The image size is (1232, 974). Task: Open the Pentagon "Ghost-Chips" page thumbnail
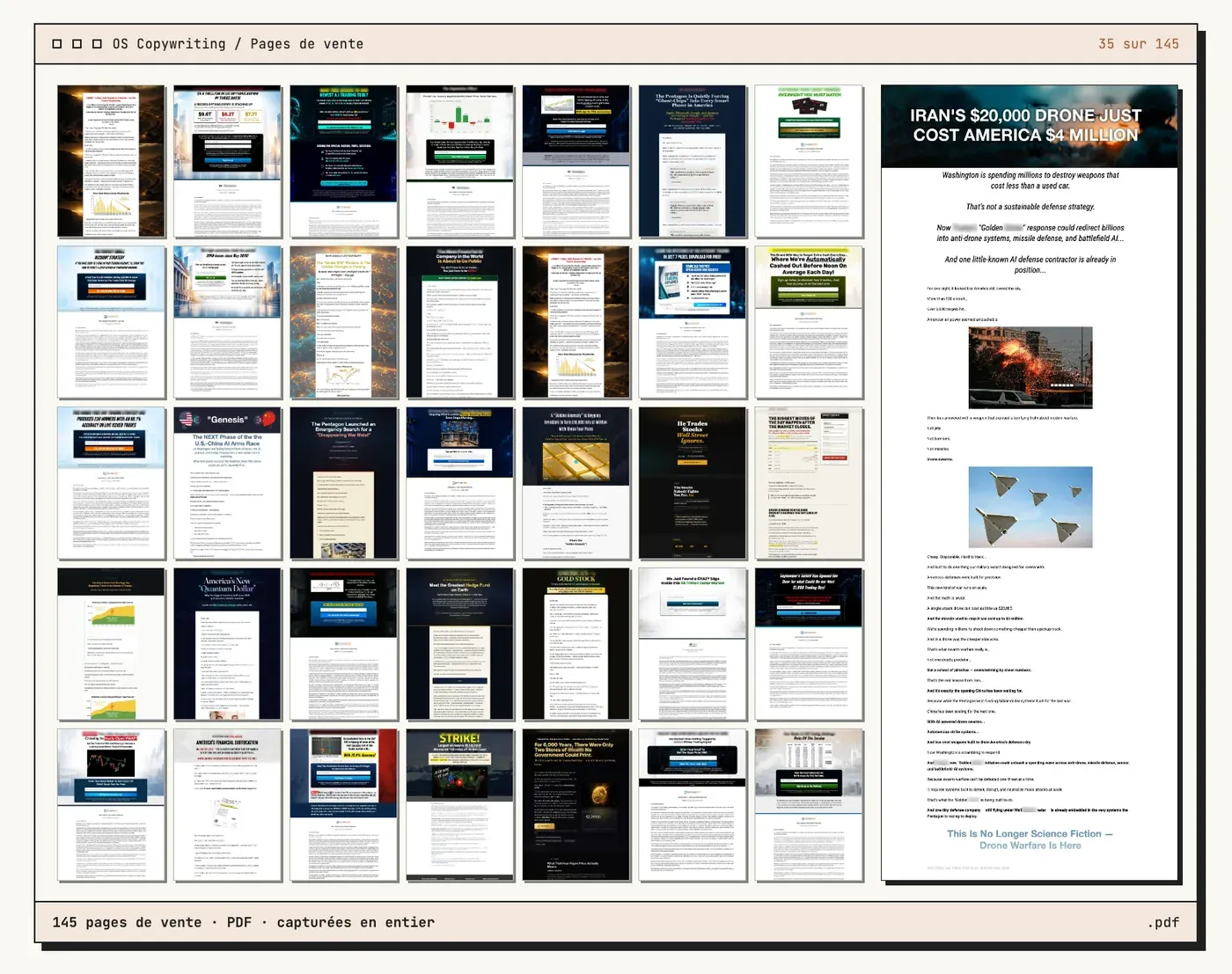coord(693,162)
